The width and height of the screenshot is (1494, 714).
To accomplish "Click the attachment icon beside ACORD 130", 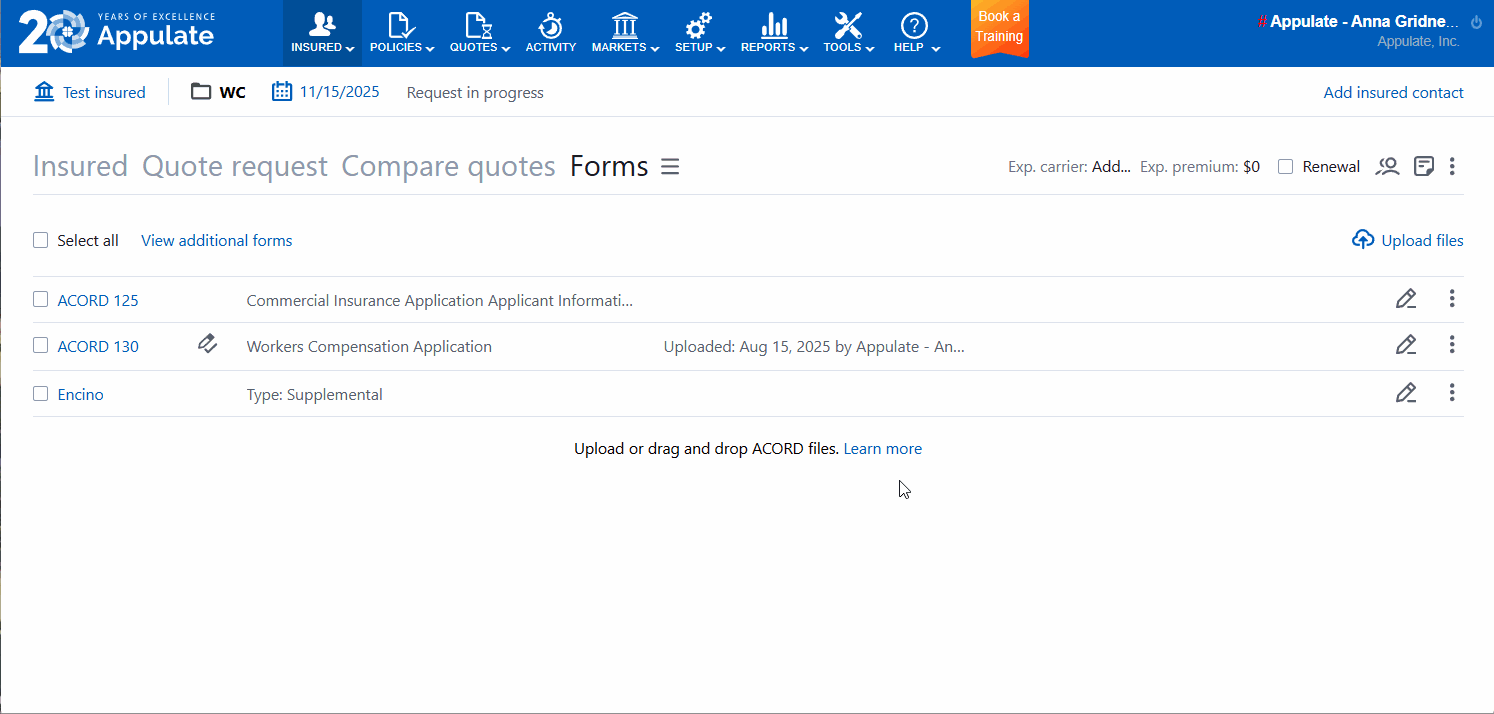I will point(207,344).
